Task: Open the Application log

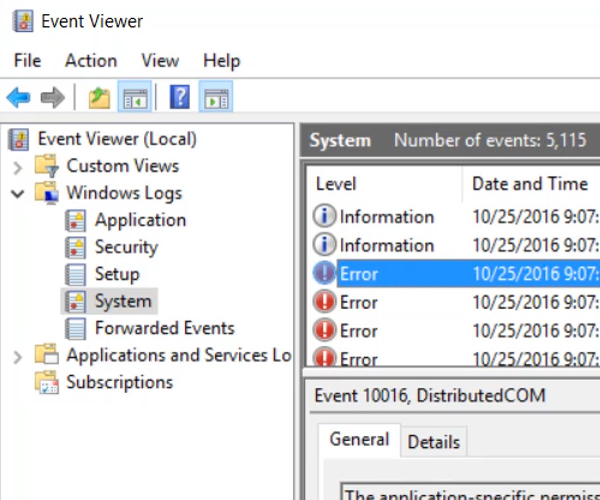Action: coord(140,220)
